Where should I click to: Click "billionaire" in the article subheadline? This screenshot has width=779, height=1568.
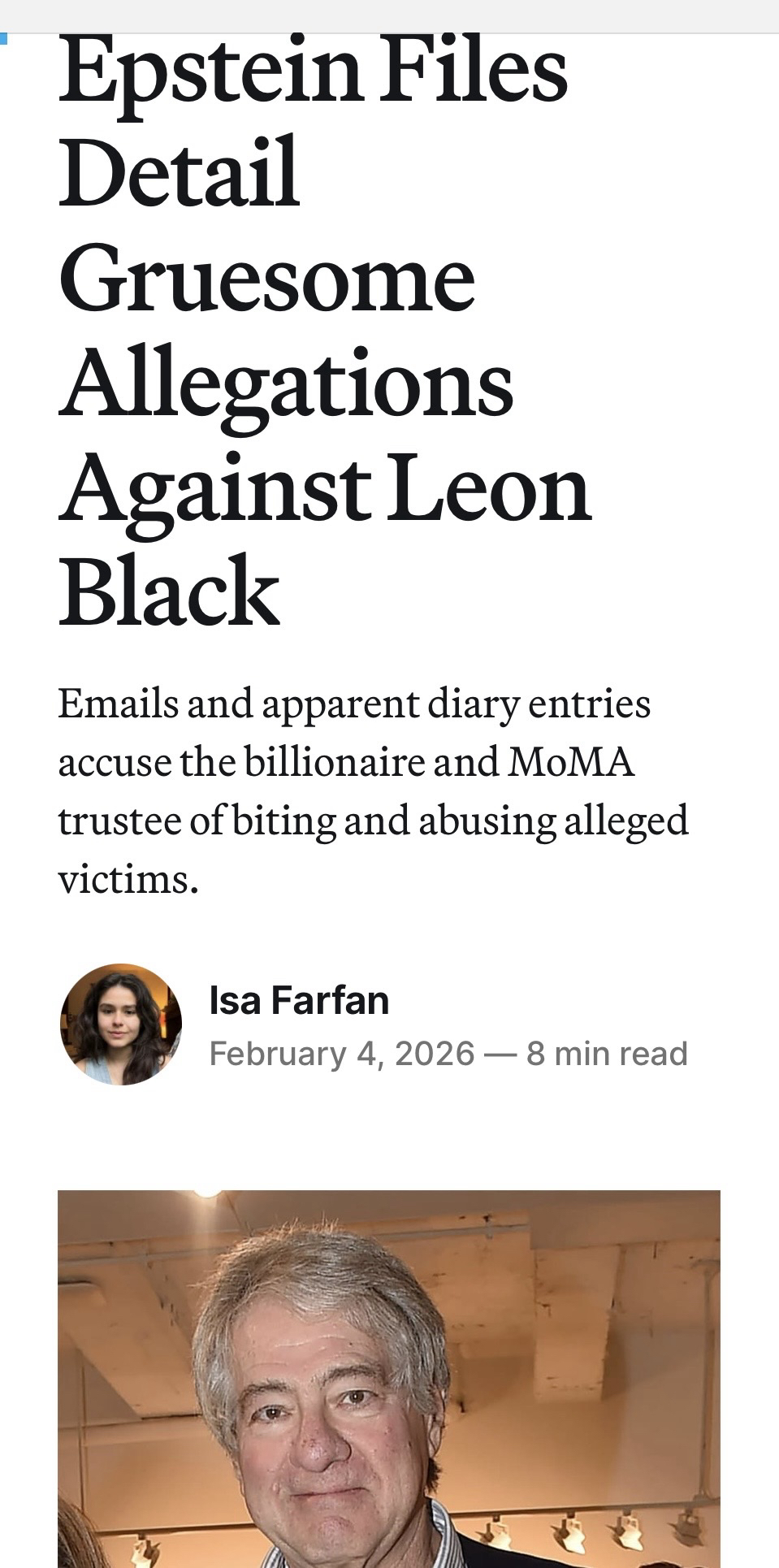tap(335, 762)
